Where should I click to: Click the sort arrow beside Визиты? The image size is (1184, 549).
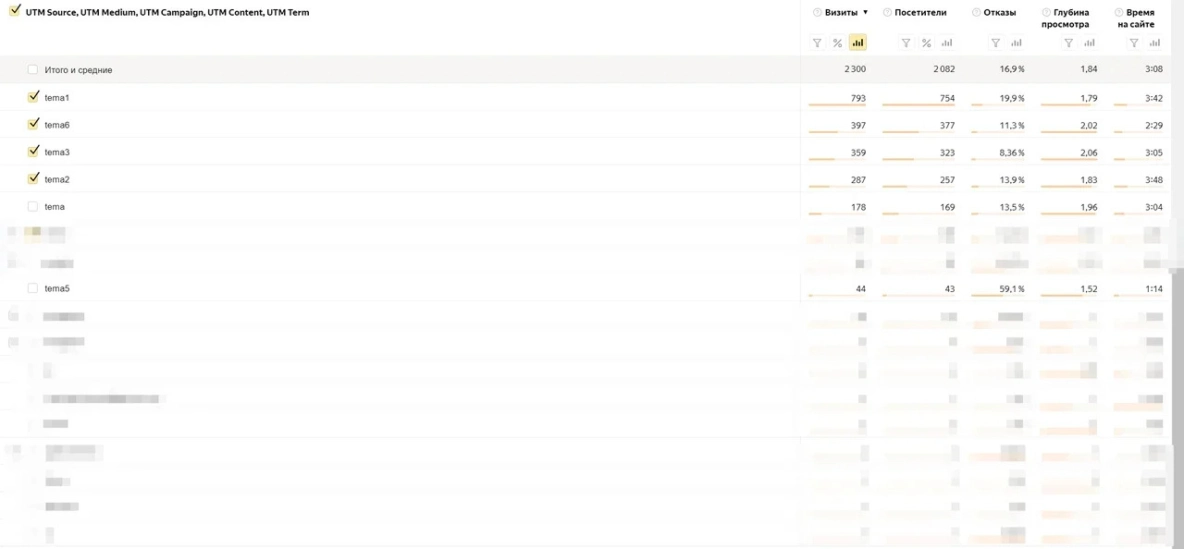(865, 13)
